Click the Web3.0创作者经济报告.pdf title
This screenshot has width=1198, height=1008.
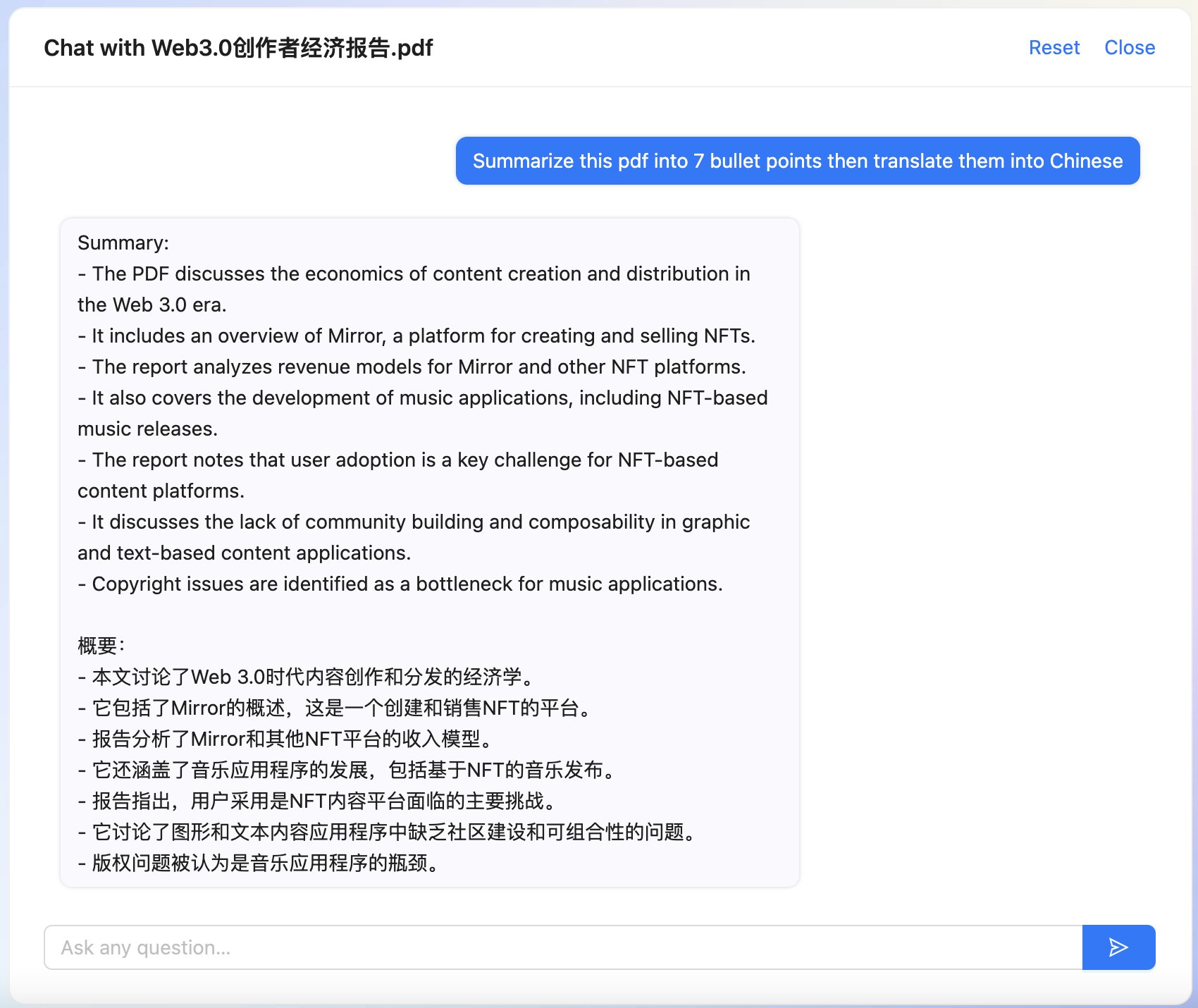pyautogui.click(x=238, y=48)
